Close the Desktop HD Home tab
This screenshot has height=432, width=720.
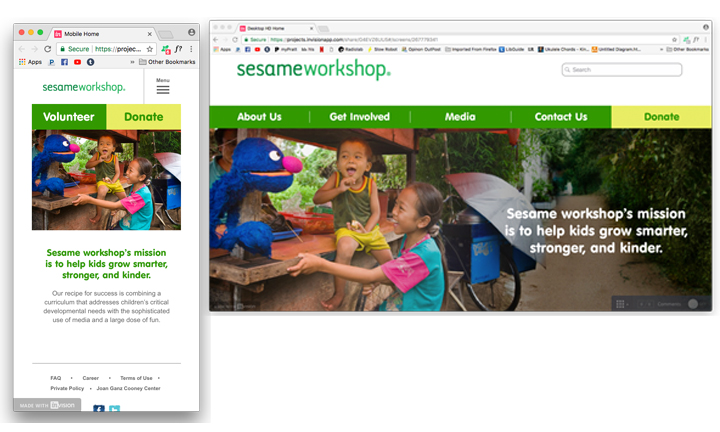tap(311, 28)
